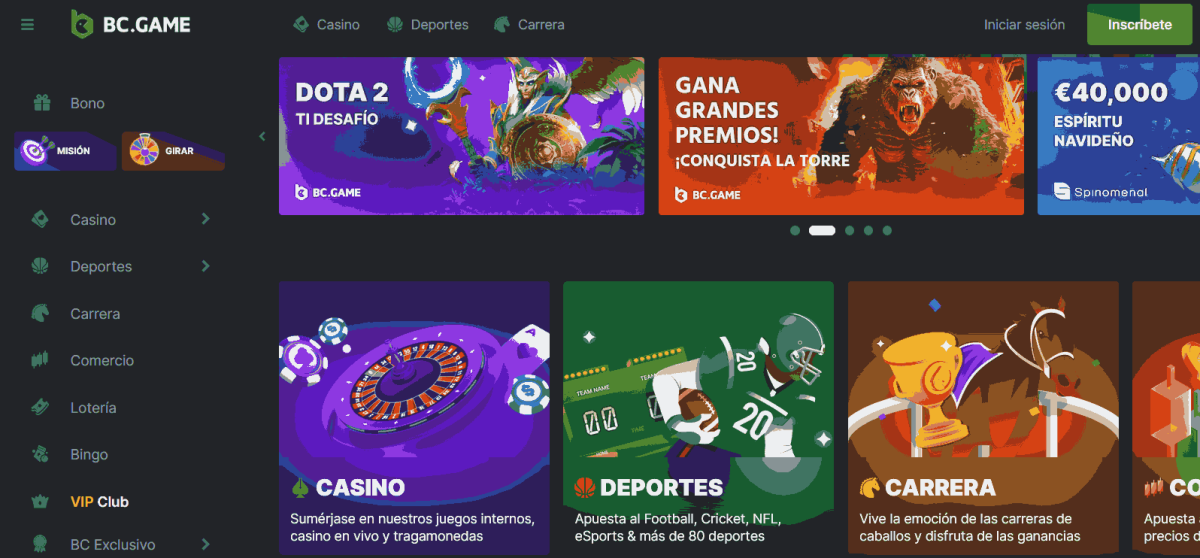
Task: Expand the Casino sidebar submenu
Action: point(206,219)
